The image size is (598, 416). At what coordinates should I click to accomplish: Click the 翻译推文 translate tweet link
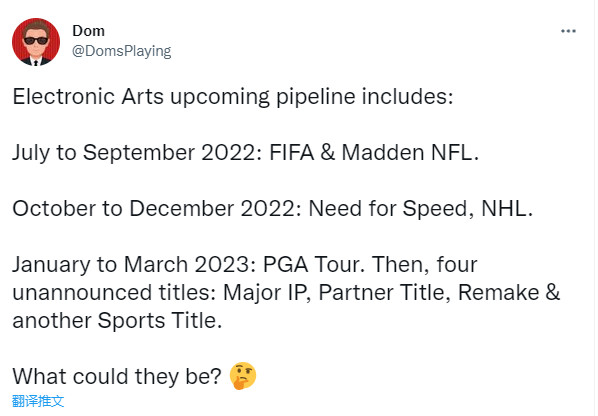38,401
